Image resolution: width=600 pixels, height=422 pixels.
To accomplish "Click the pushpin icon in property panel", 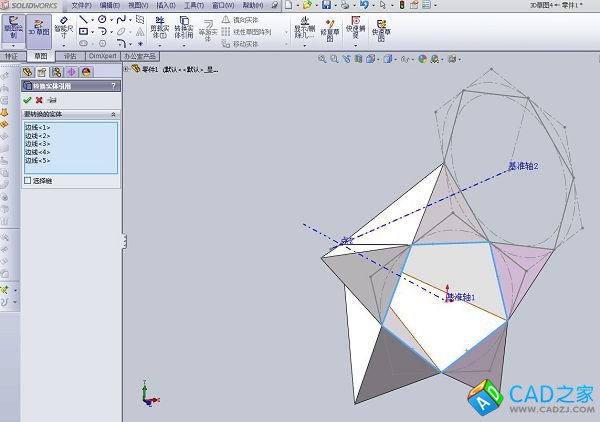I will (51, 100).
